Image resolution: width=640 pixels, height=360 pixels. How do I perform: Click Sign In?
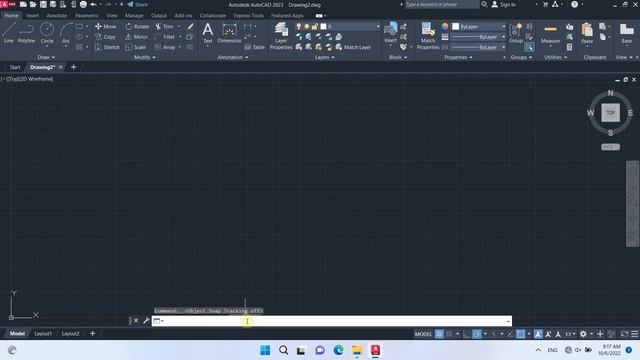click(x=504, y=4)
